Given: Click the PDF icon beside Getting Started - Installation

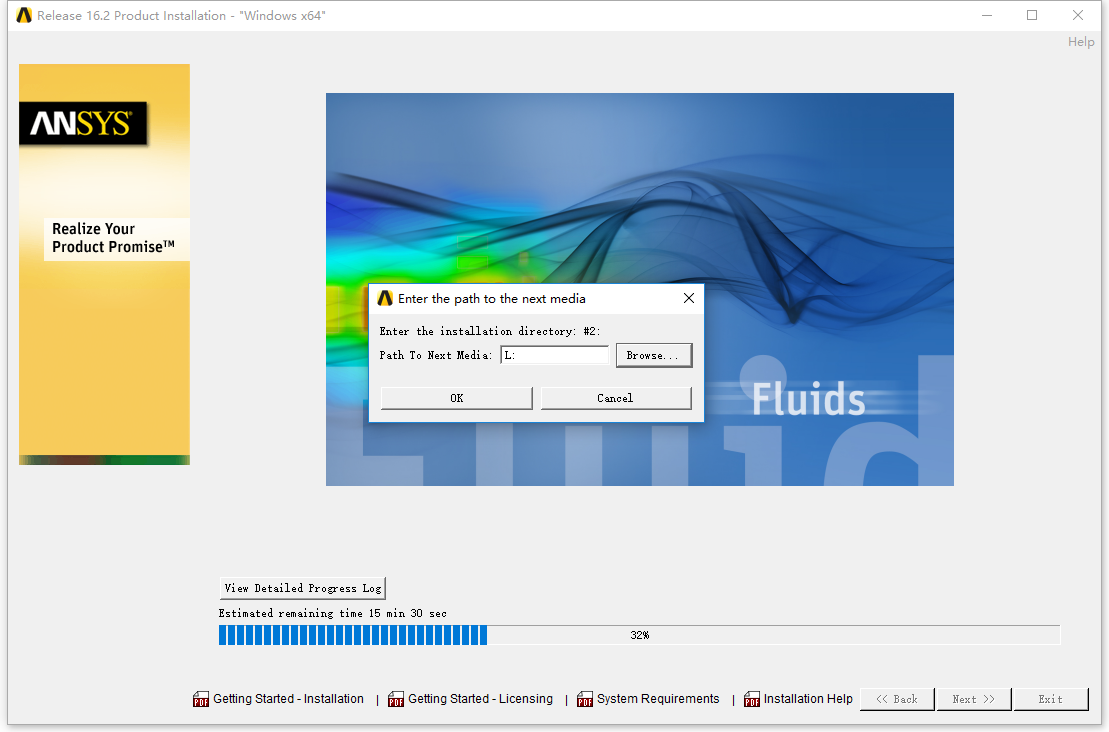Looking at the screenshot, I should click(x=201, y=699).
